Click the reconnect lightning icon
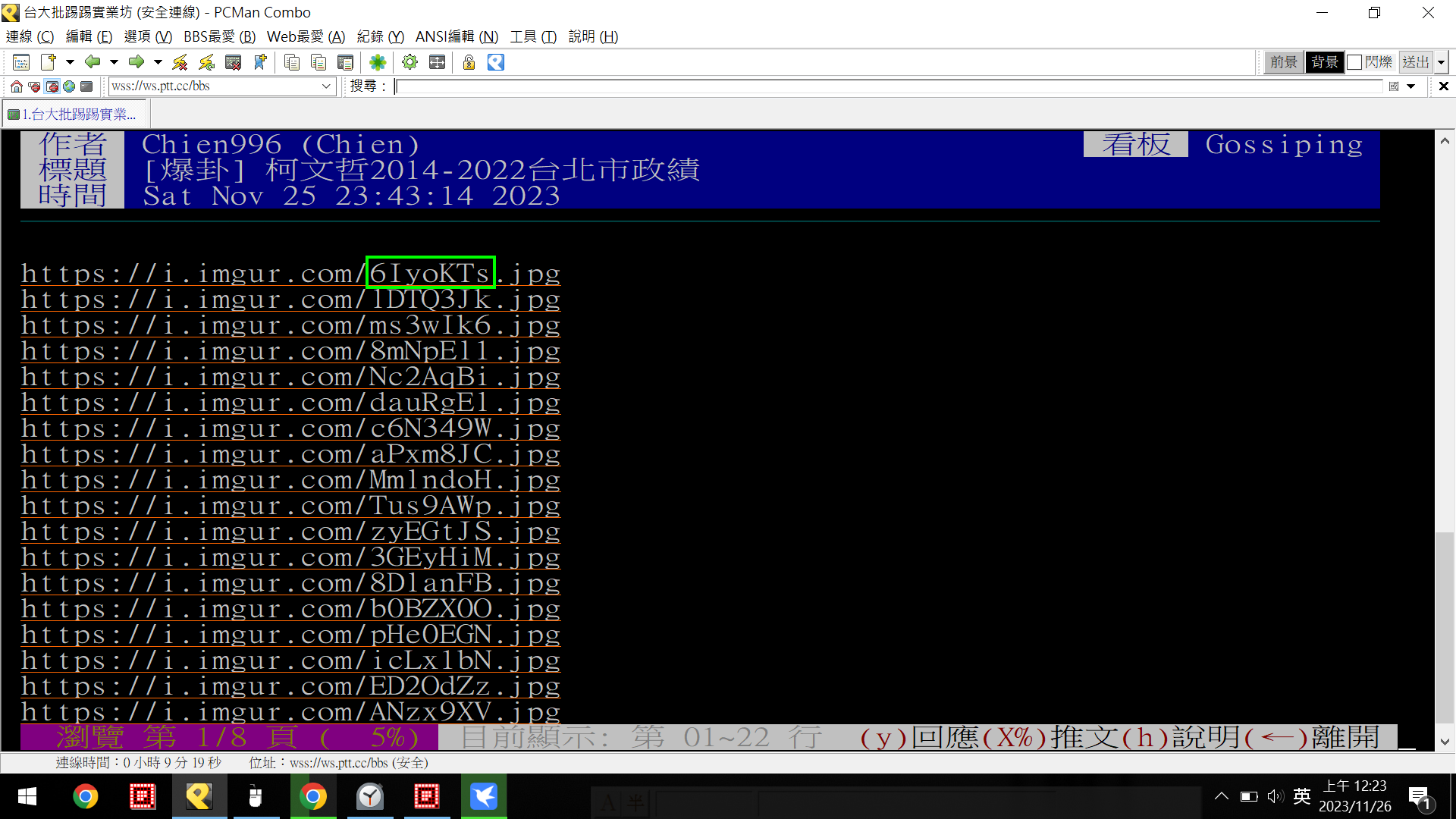This screenshot has height=819, width=1456. (x=206, y=62)
